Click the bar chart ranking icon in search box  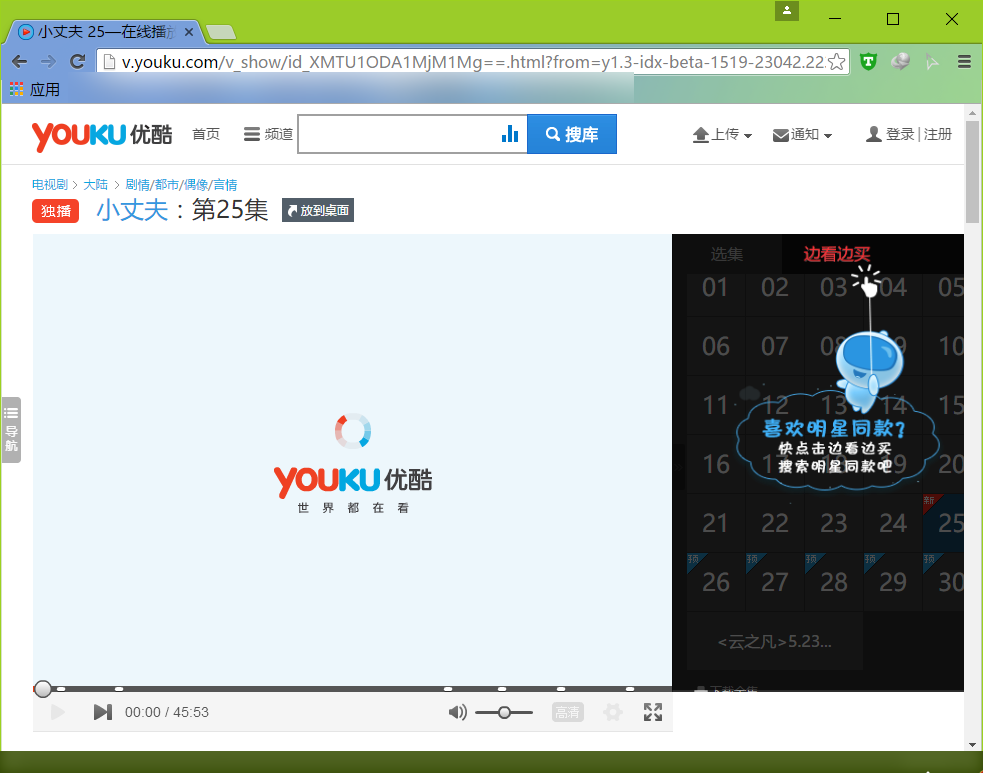(510, 134)
